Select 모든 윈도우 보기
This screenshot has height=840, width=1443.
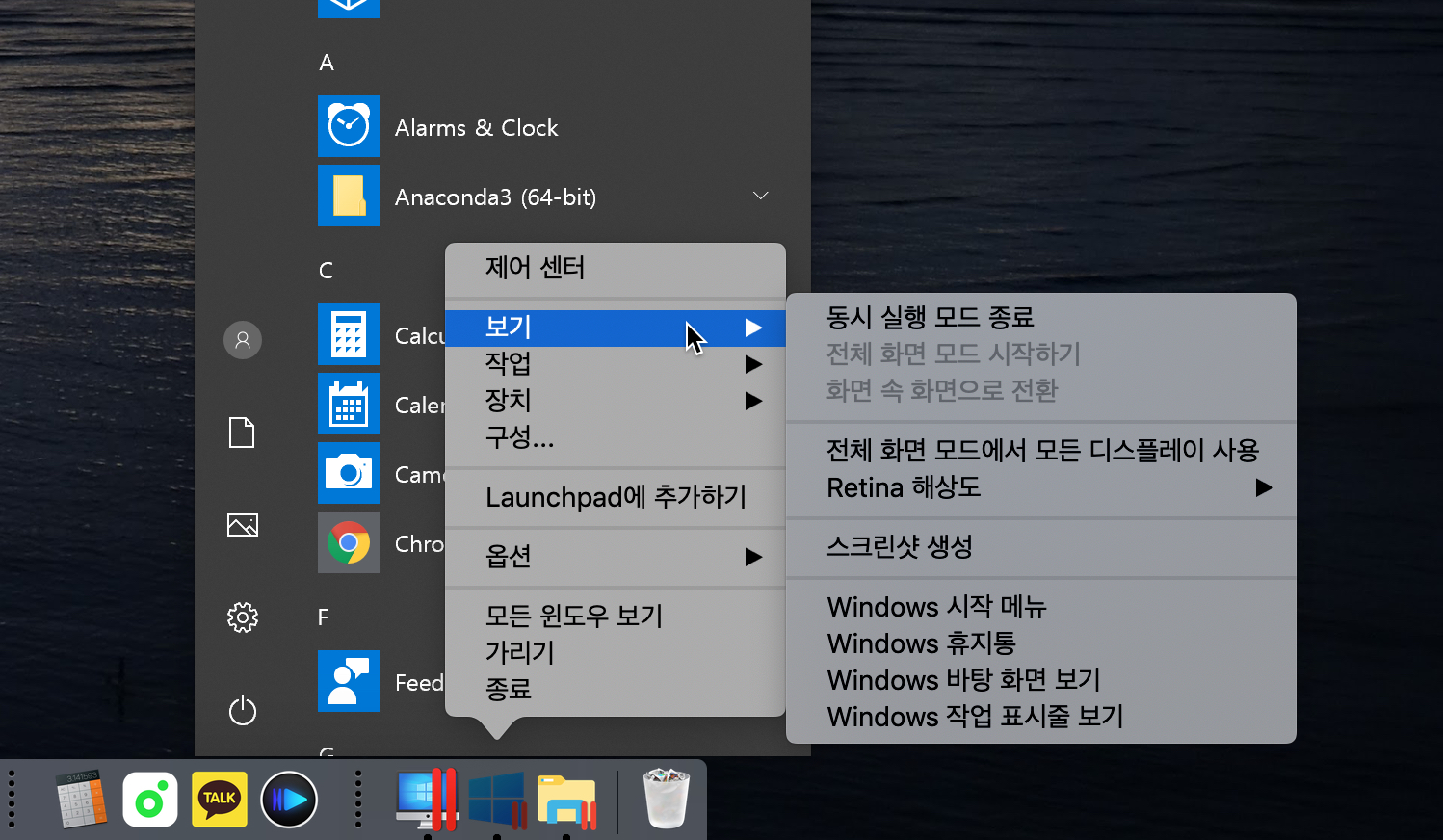point(616,616)
